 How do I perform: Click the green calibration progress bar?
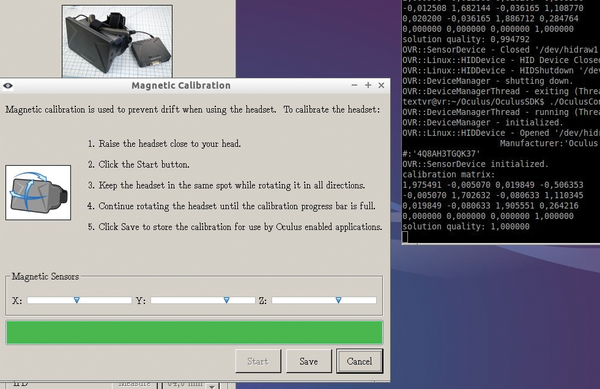tap(194, 332)
